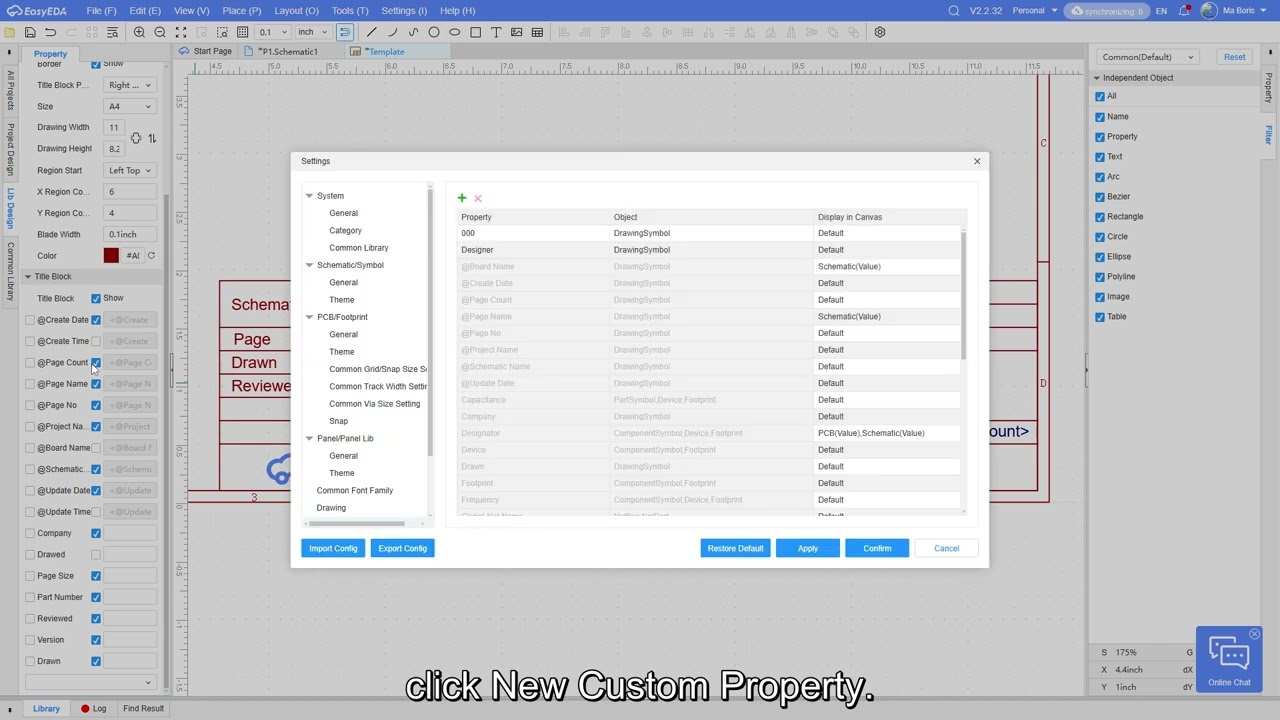The height and width of the screenshot is (720, 1280).
Task: Toggle the @Create Date visibility checkbox
Action: point(96,320)
